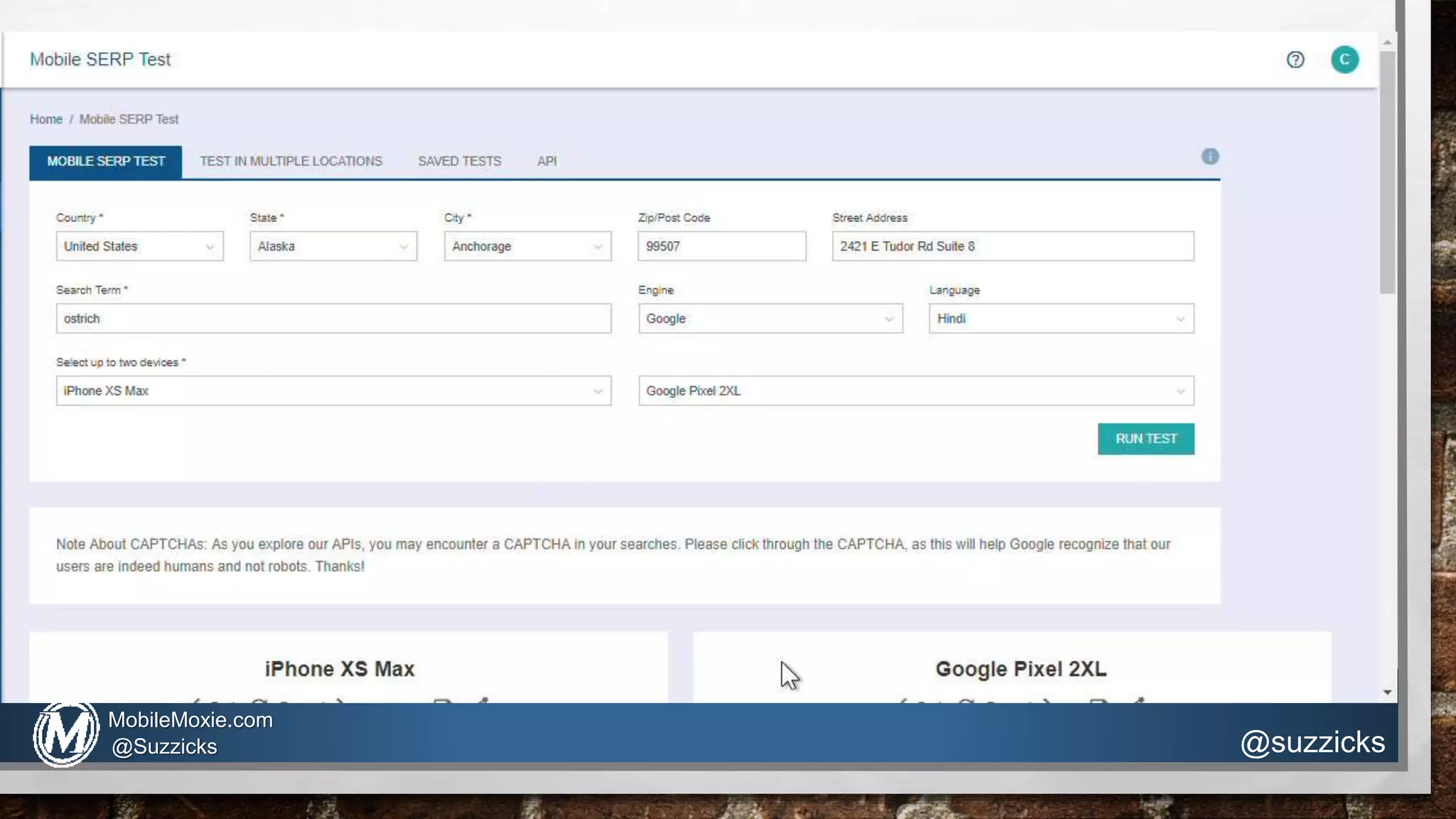
Task: Open the City dropdown showing Anchorage
Action: pyautogui.click(x=527, y=247)
